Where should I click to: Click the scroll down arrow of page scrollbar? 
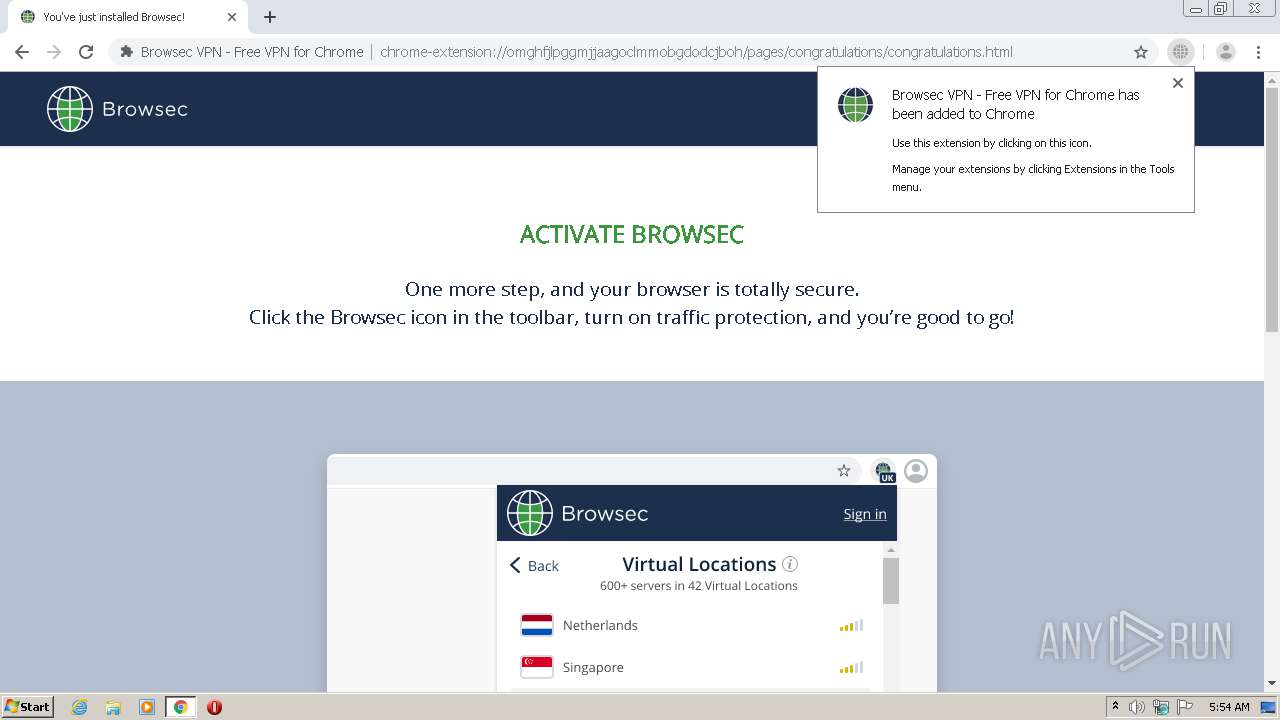[1272, 683]
